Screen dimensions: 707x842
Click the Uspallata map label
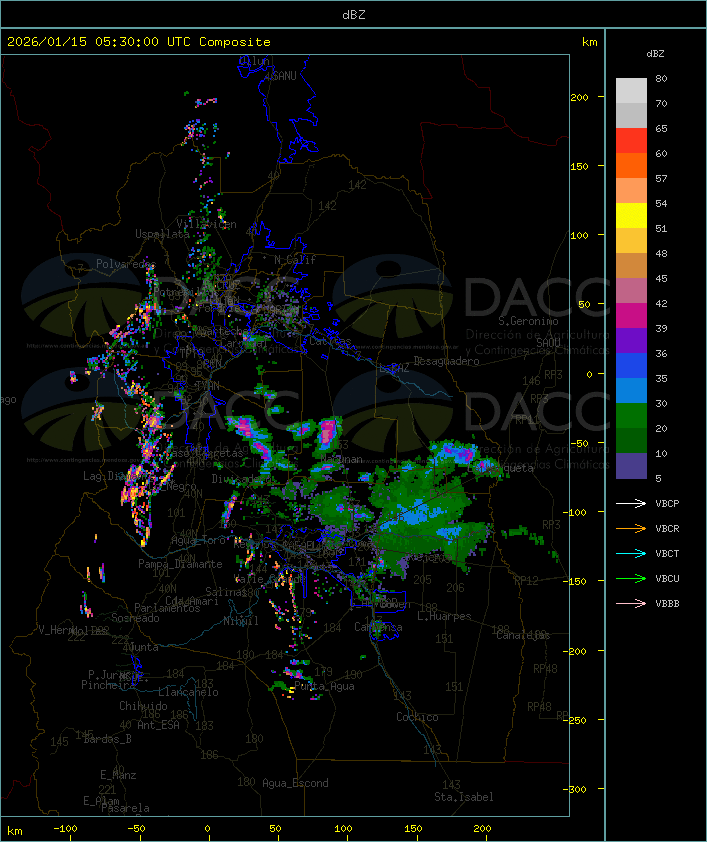coord(162,235)
